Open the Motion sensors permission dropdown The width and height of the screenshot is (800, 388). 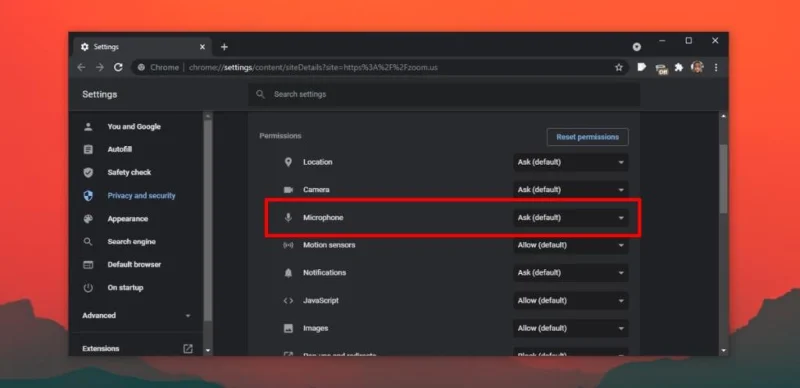pyautogui.click(x=571, y=245)
